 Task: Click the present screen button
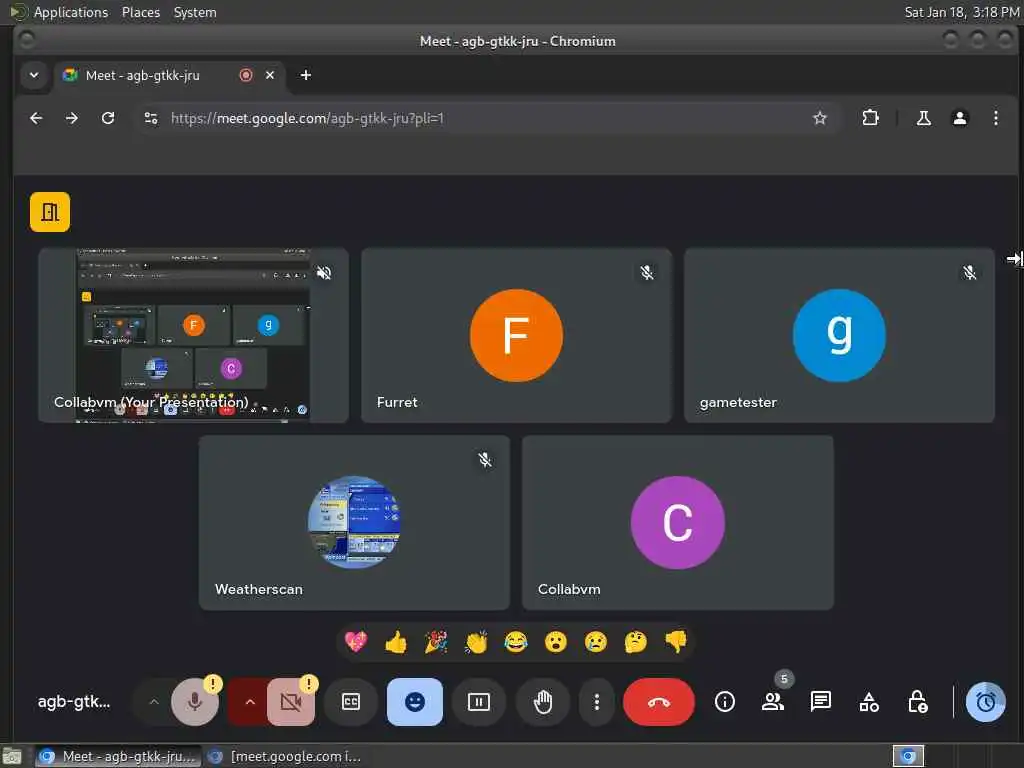pyautogui.click(x=479, y=702)
